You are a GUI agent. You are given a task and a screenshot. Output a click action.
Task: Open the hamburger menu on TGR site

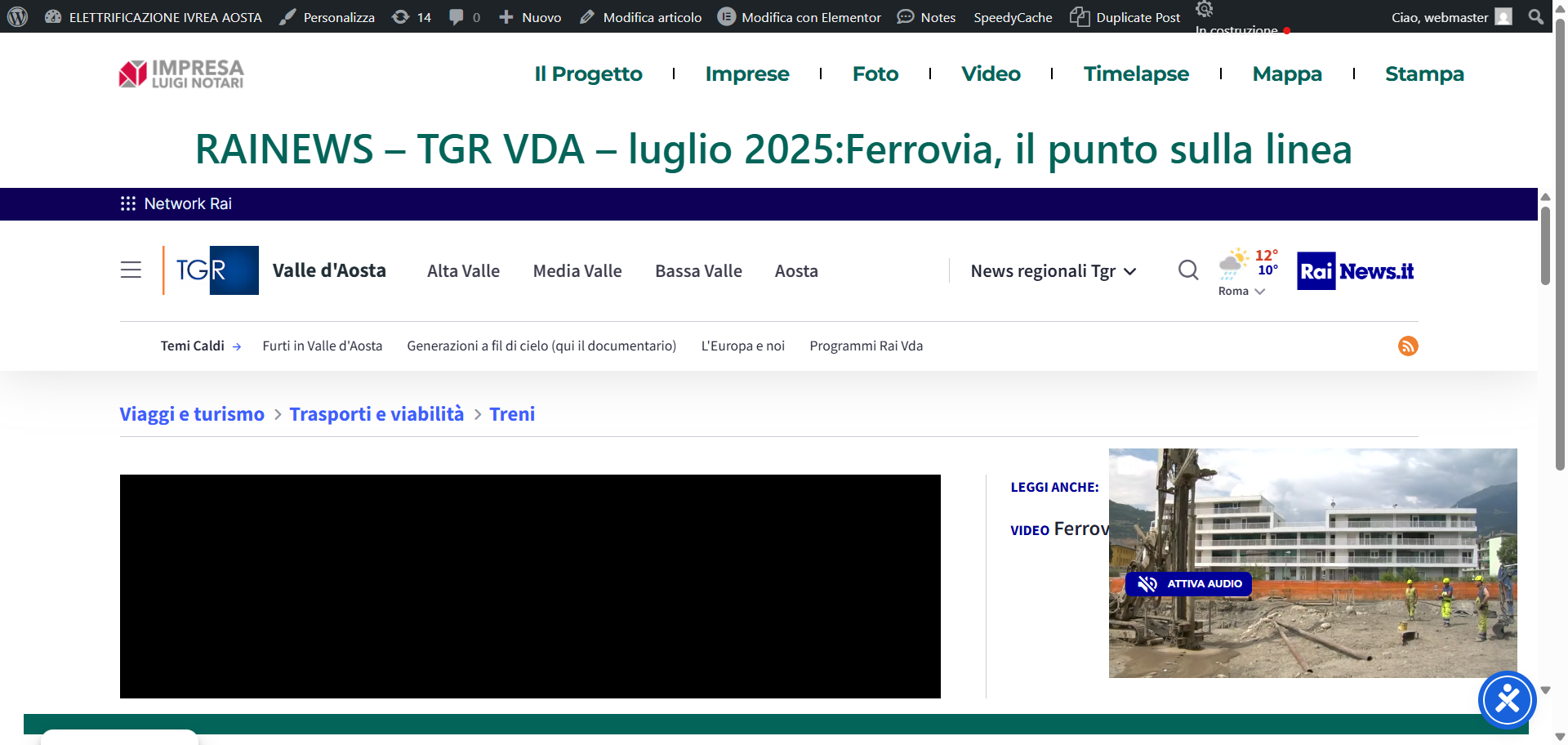pos(131,270)
